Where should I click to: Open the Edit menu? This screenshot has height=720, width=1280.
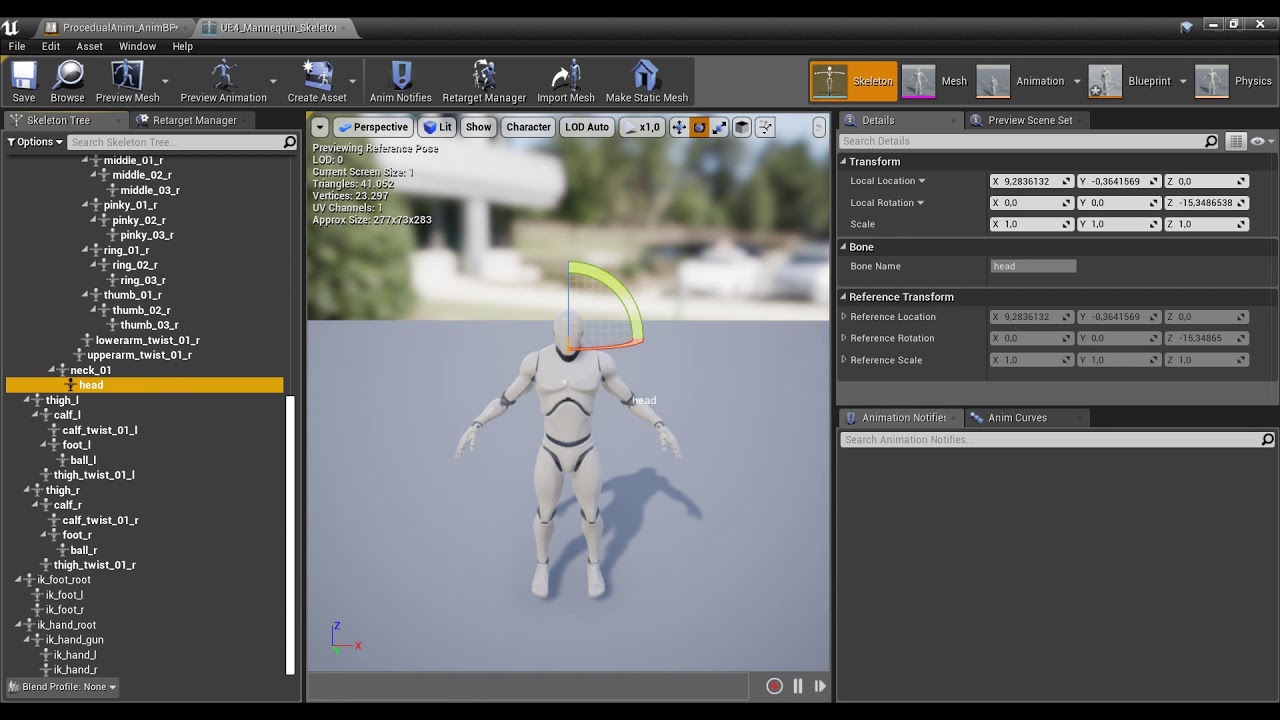[x=51, y=46]
